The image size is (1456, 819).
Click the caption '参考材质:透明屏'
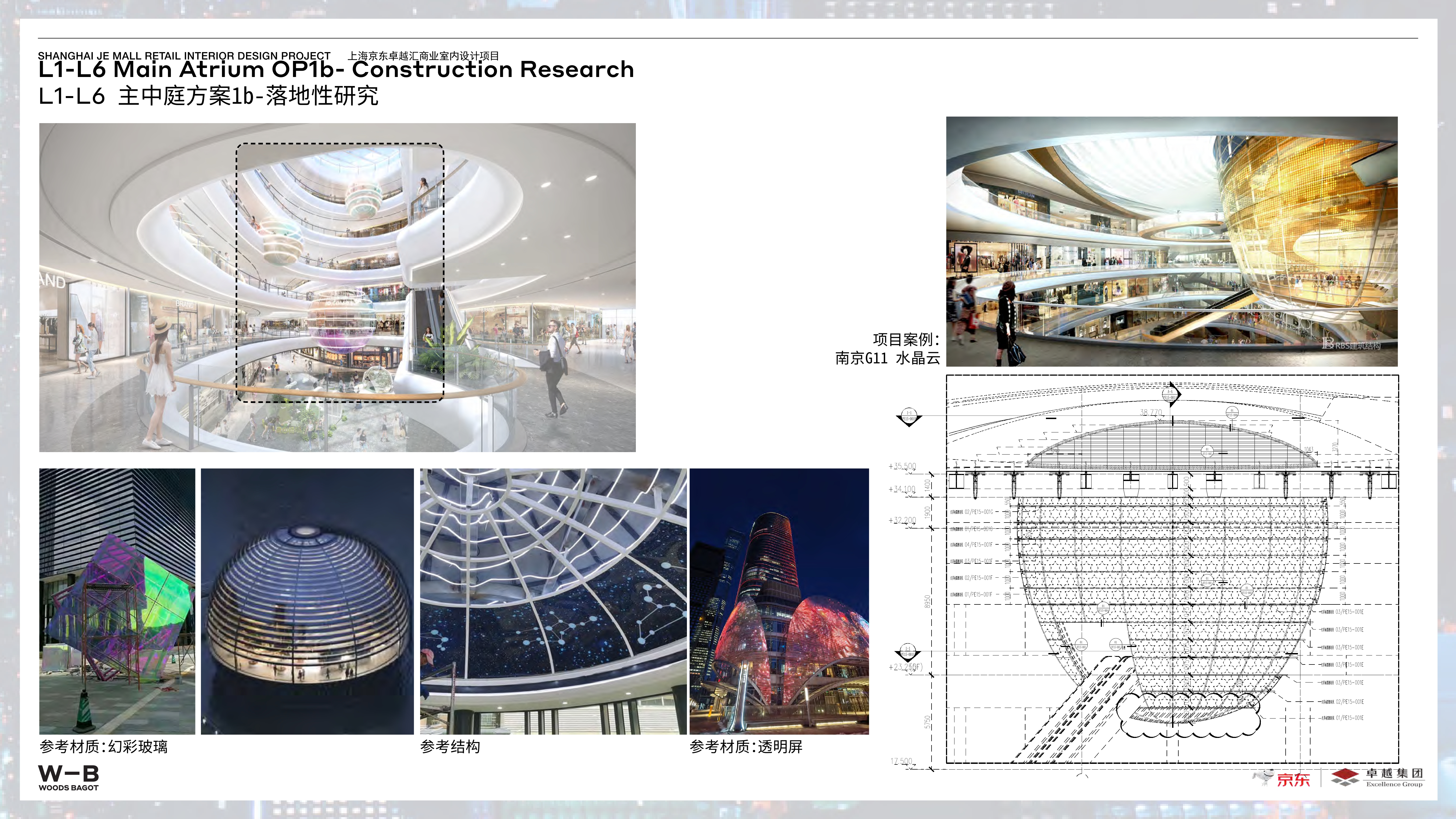tap(746, 747)
